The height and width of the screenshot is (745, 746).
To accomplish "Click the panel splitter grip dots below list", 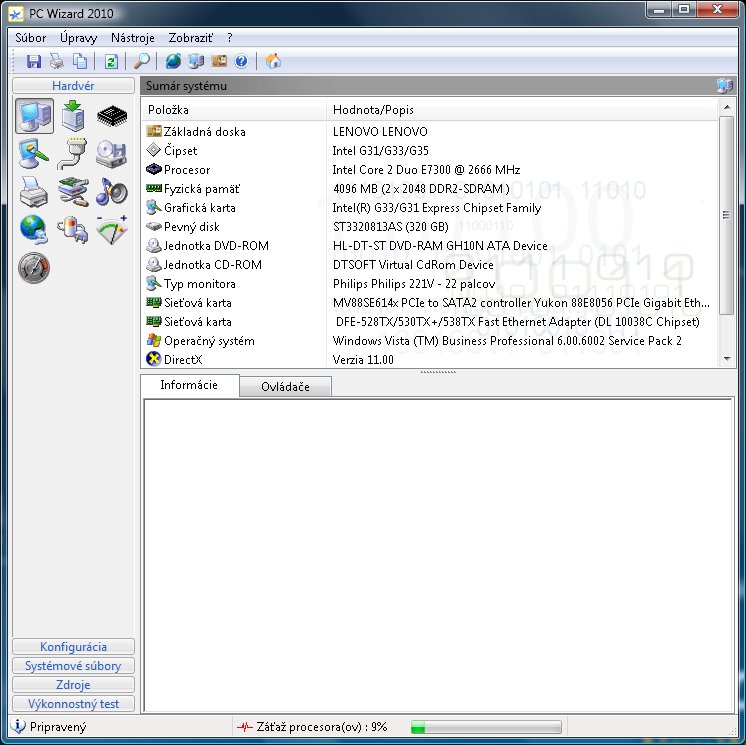I will click(x=438, y=372).
